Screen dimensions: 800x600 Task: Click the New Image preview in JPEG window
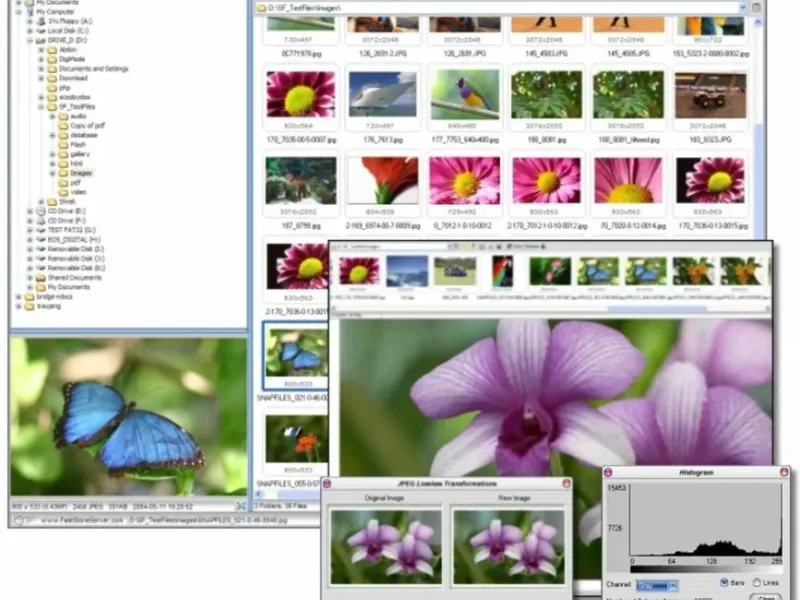[509, 547]
